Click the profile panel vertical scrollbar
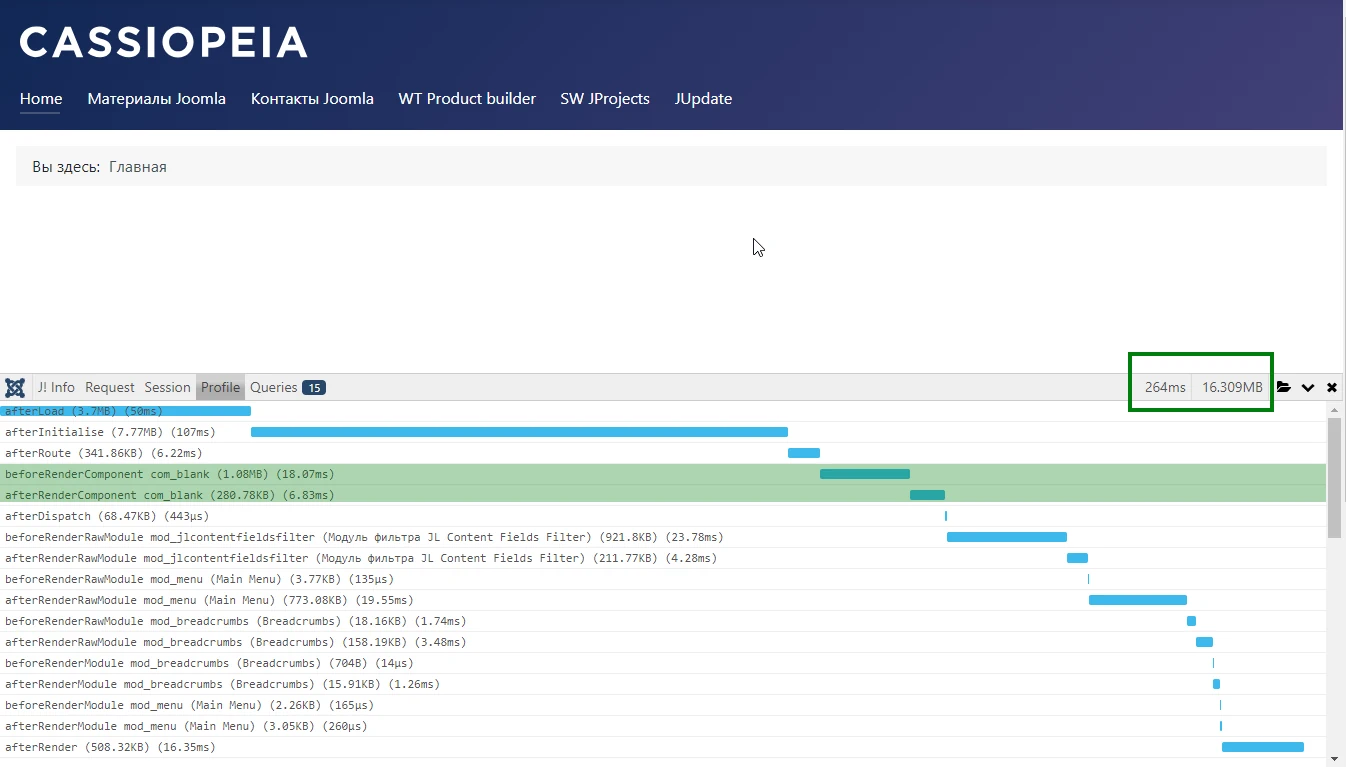Viewport: 1346px width, 767px height. [1334, 478]
